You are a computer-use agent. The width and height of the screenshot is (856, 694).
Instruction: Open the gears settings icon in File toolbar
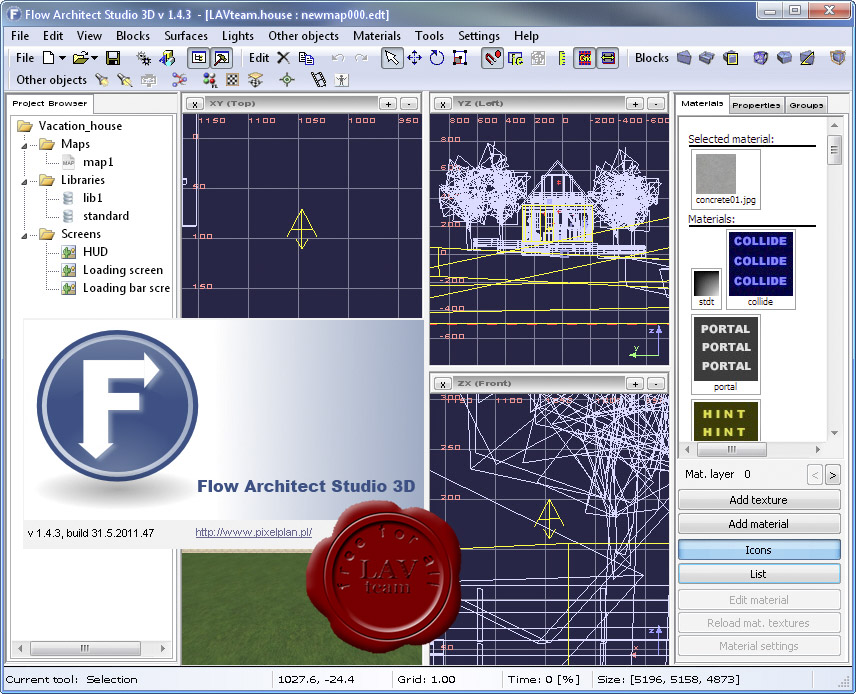(x=144, y=58)
